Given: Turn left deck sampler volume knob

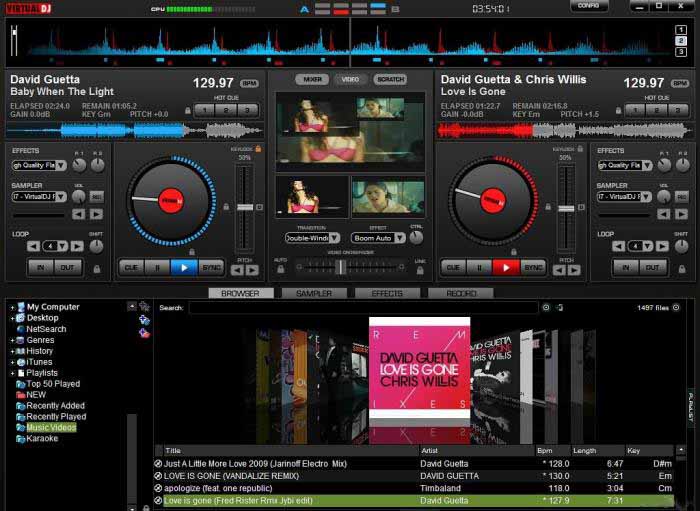Looking at the screenshot, I should (79, 197).
